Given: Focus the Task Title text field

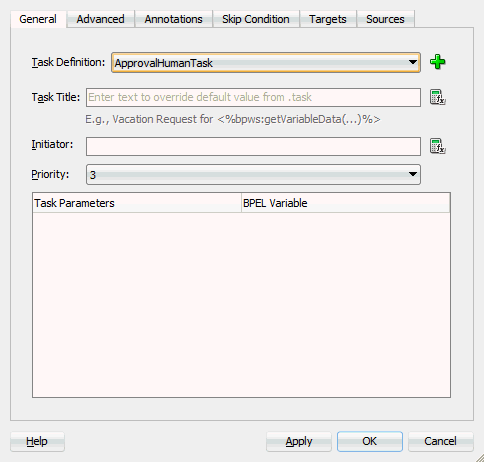Looking at the screenshot, I should (x=253, y=97).
